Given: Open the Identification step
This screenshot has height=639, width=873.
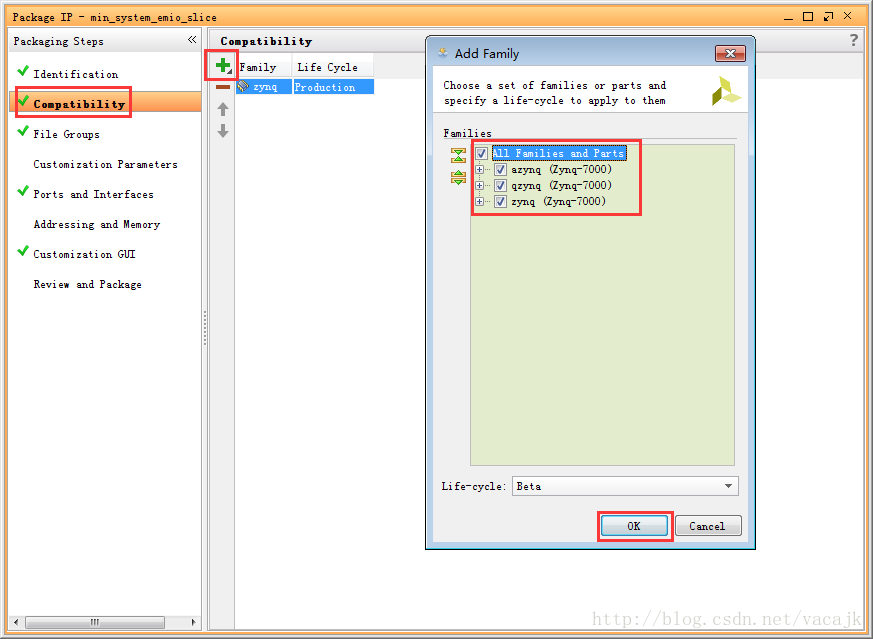Looking at the screenshot, I should coord(76,74).
